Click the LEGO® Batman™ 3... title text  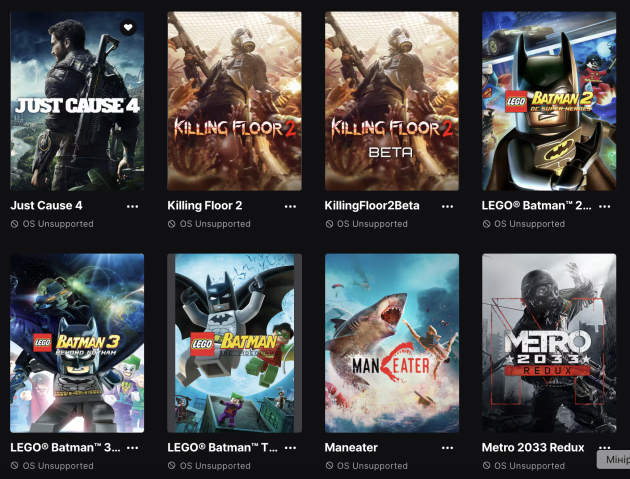pos(65,448)
